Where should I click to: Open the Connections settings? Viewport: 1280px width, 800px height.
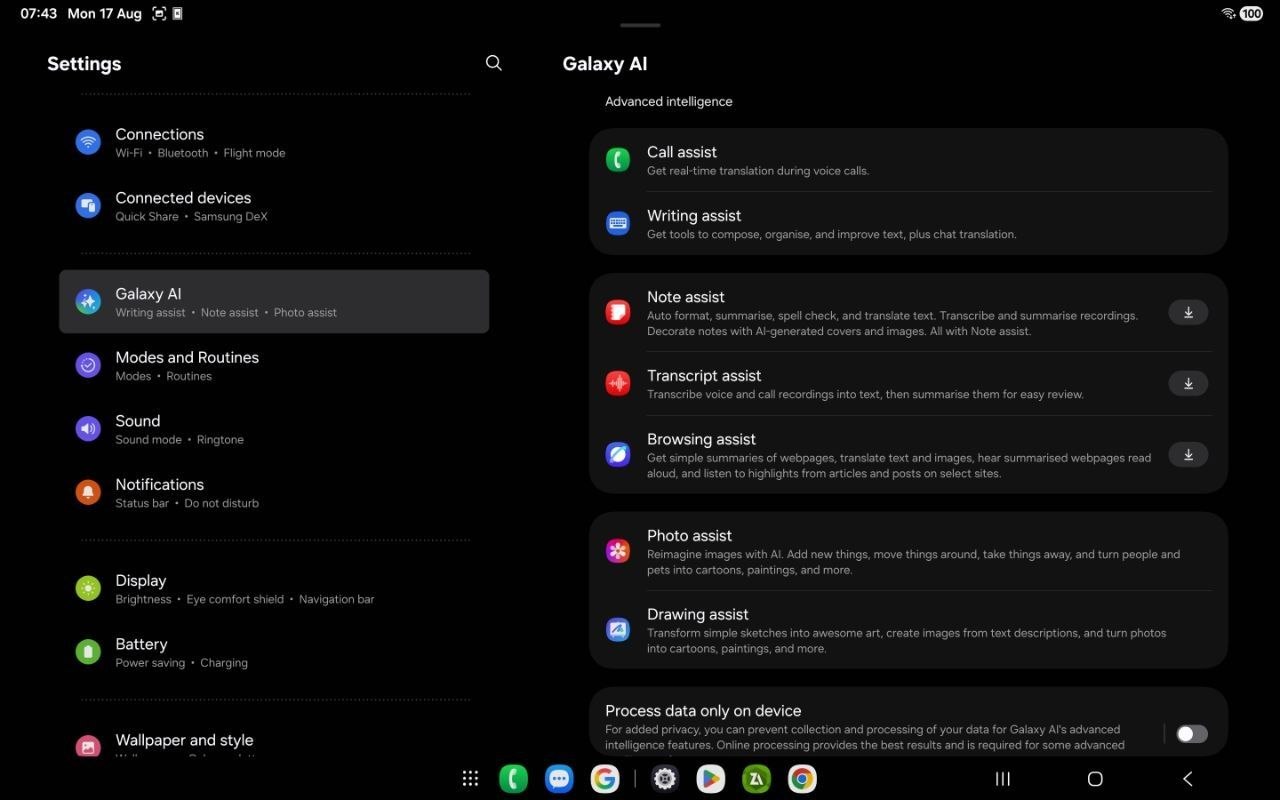[x=274, y=142]
